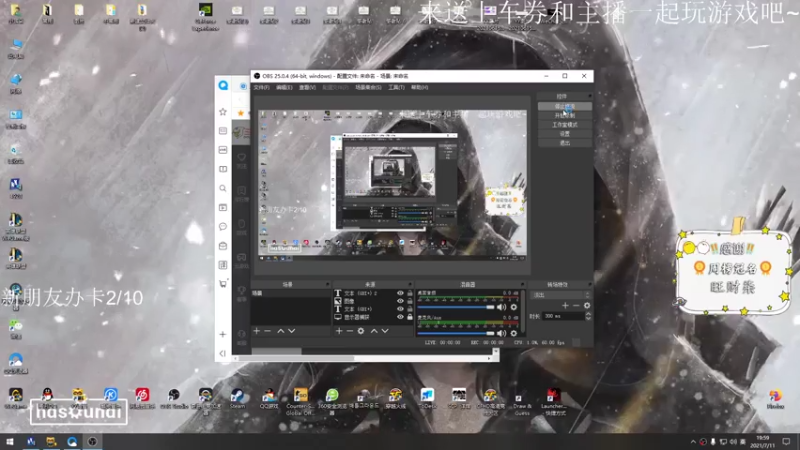
Task: Open the Scene Collection (S) menu
Action: [x=368, y=88]
